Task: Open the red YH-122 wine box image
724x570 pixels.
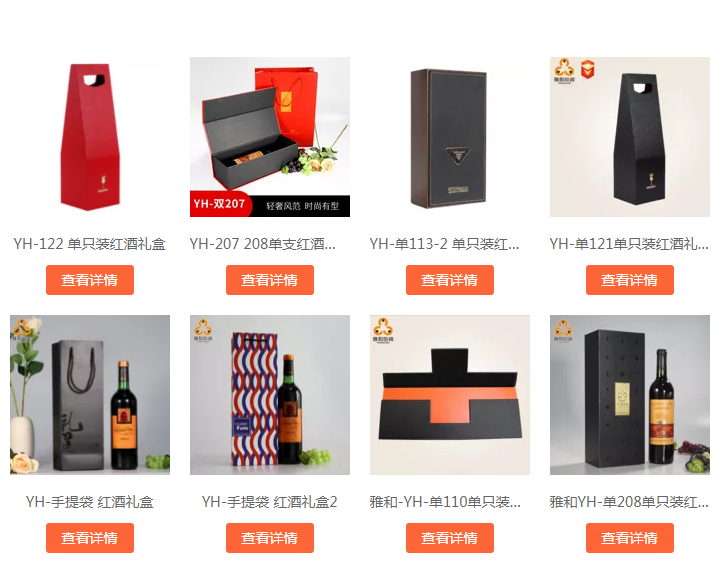Action: (90, 137)
